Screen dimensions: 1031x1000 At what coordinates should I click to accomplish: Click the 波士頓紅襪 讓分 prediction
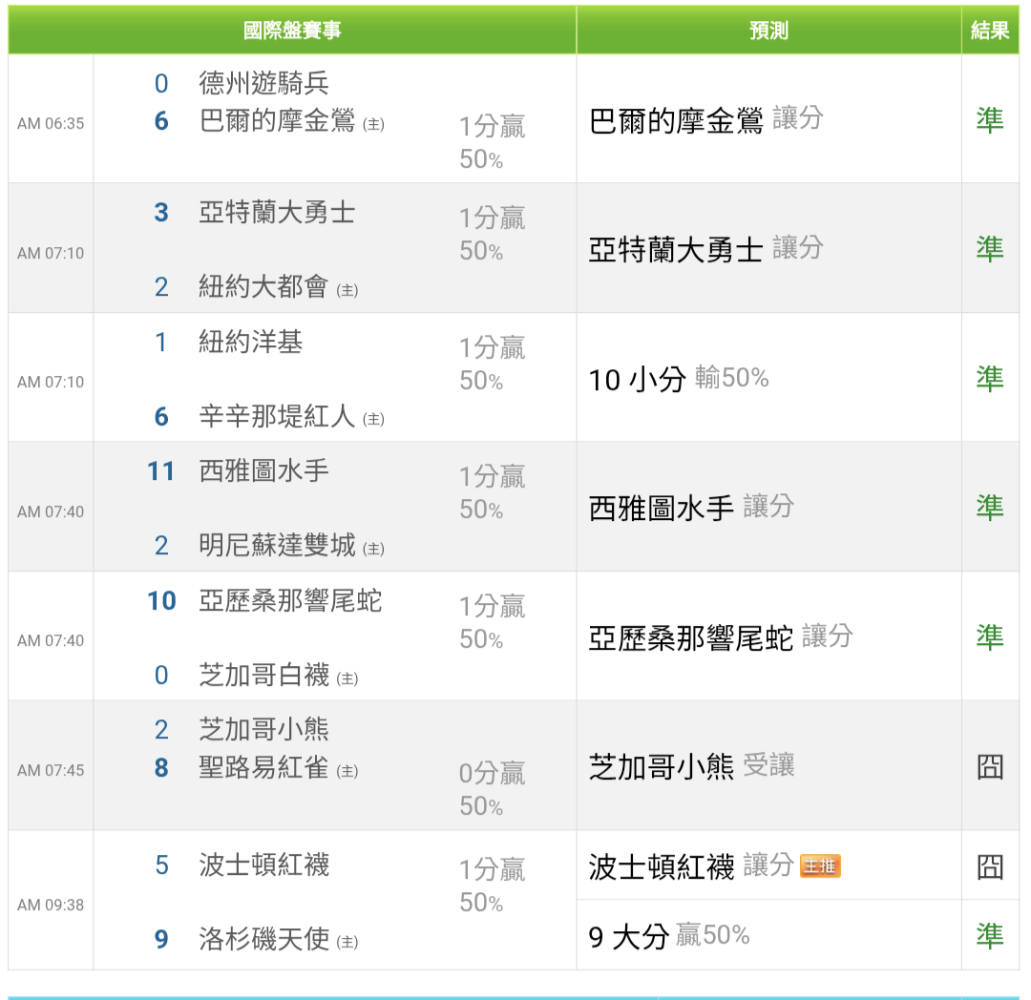[690, 866]
